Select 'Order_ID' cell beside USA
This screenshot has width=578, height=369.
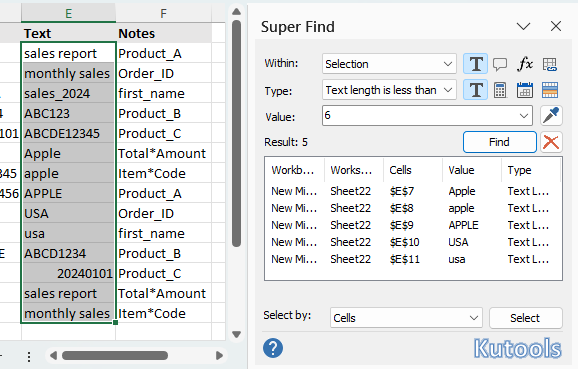(x=164, y=213)
